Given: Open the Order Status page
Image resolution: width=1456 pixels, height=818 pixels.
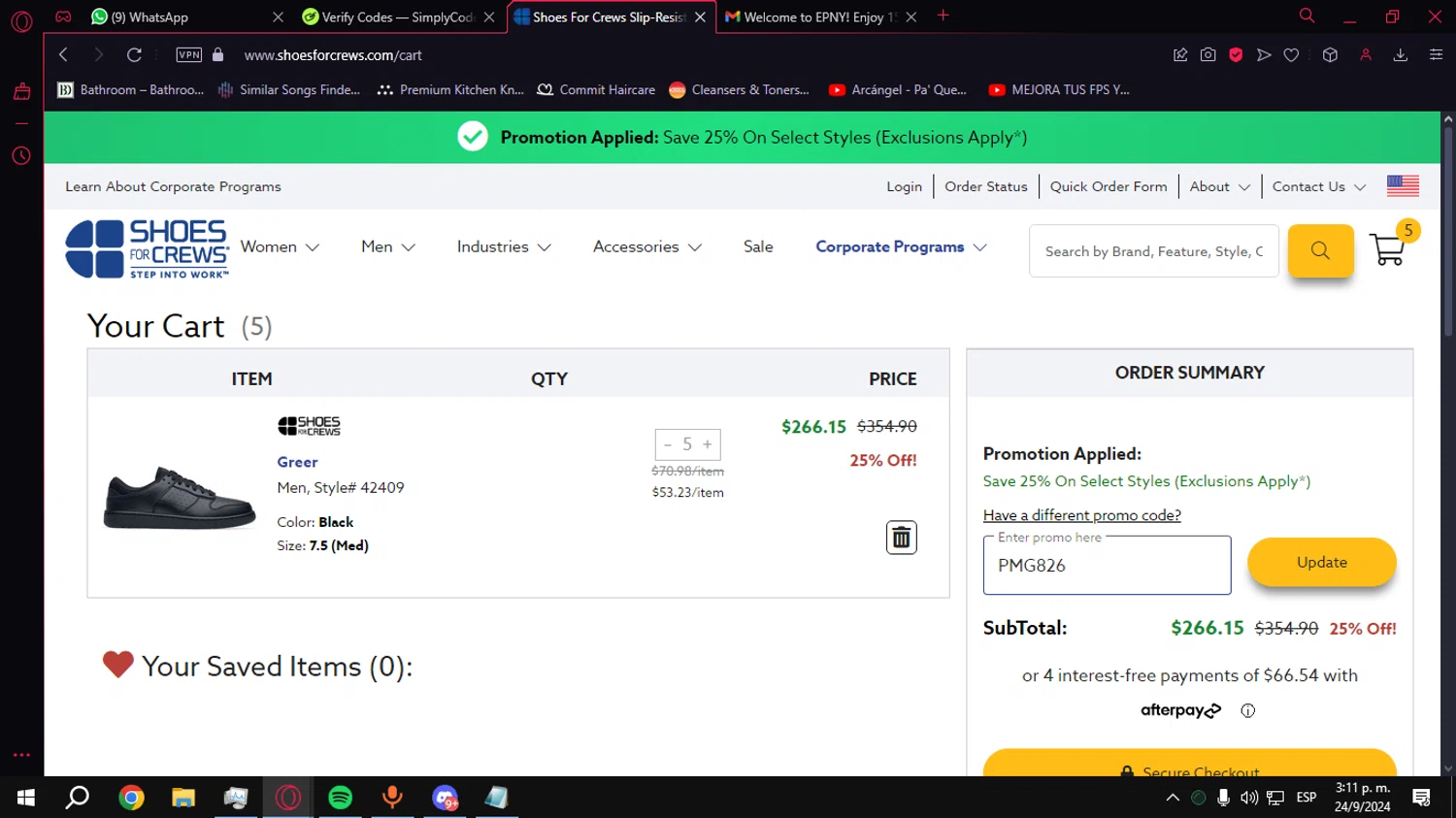Looking at the screenshot, I should (985, 186).
